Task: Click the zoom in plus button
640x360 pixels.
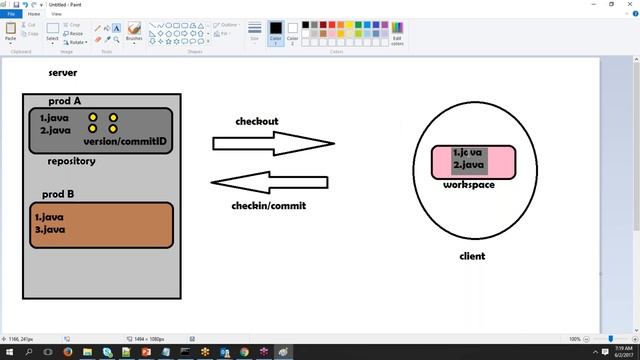Action: coord(635,339)
